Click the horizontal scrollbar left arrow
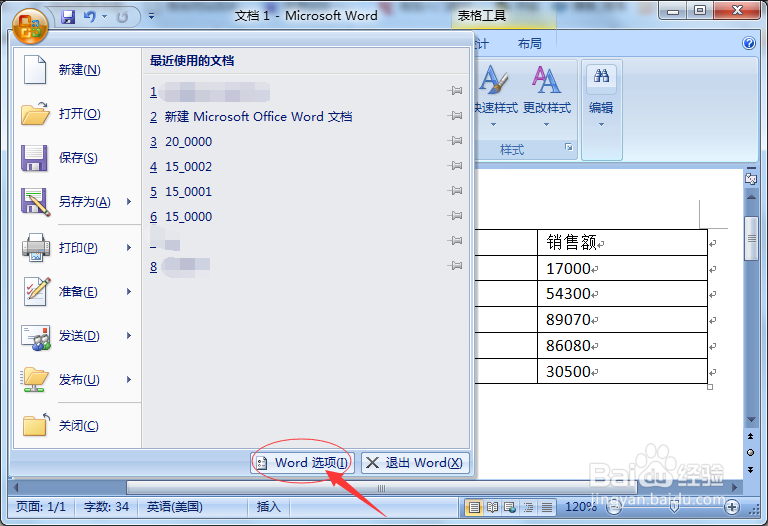Viewport: 768px width, 526px height. [16, 487]
